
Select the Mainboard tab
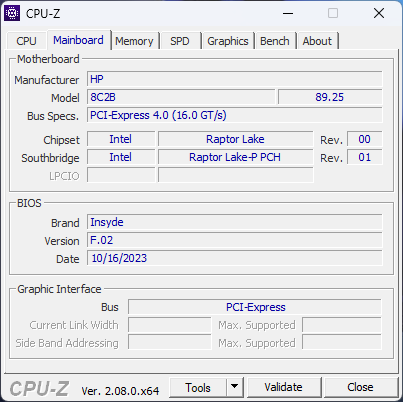tap(78, 40)
